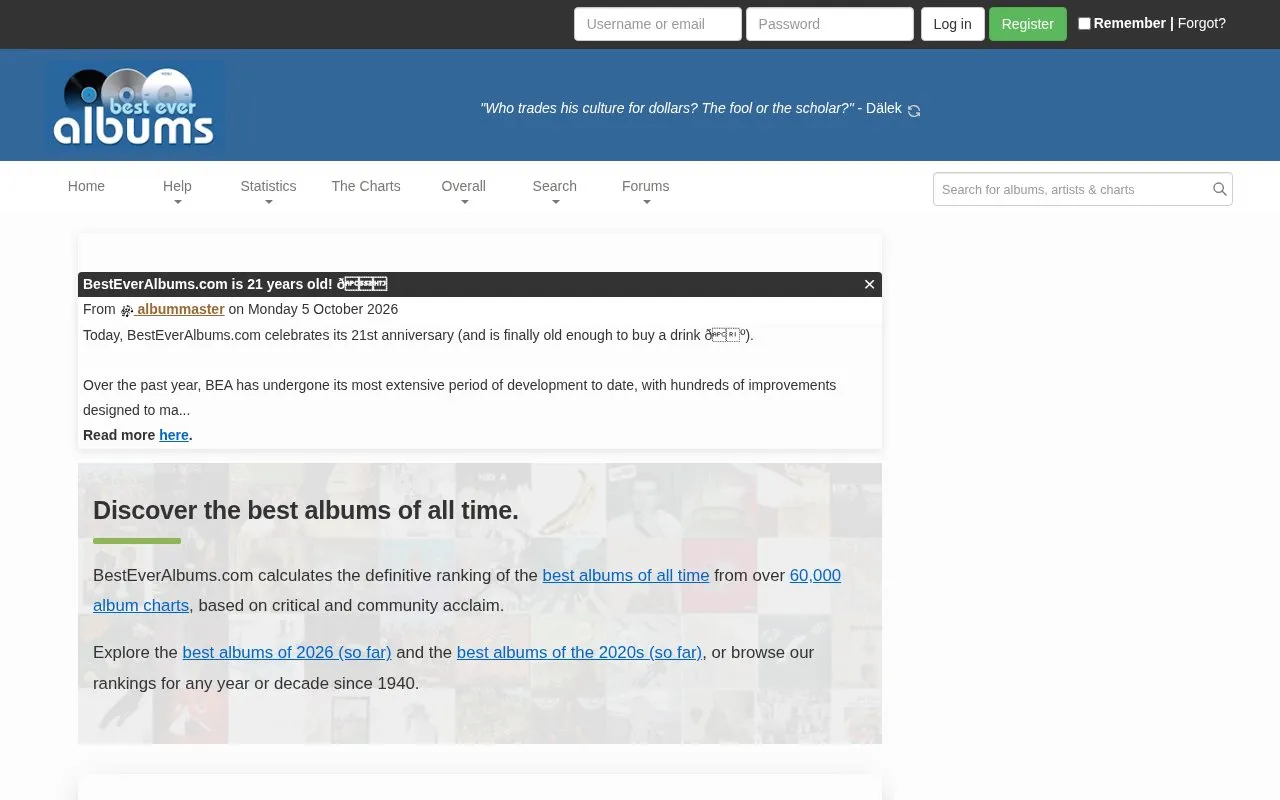Refresh the random quote icon
The height and width of the screenshot is (800, 1280).
pyautogui.click(x=914, y=111)
